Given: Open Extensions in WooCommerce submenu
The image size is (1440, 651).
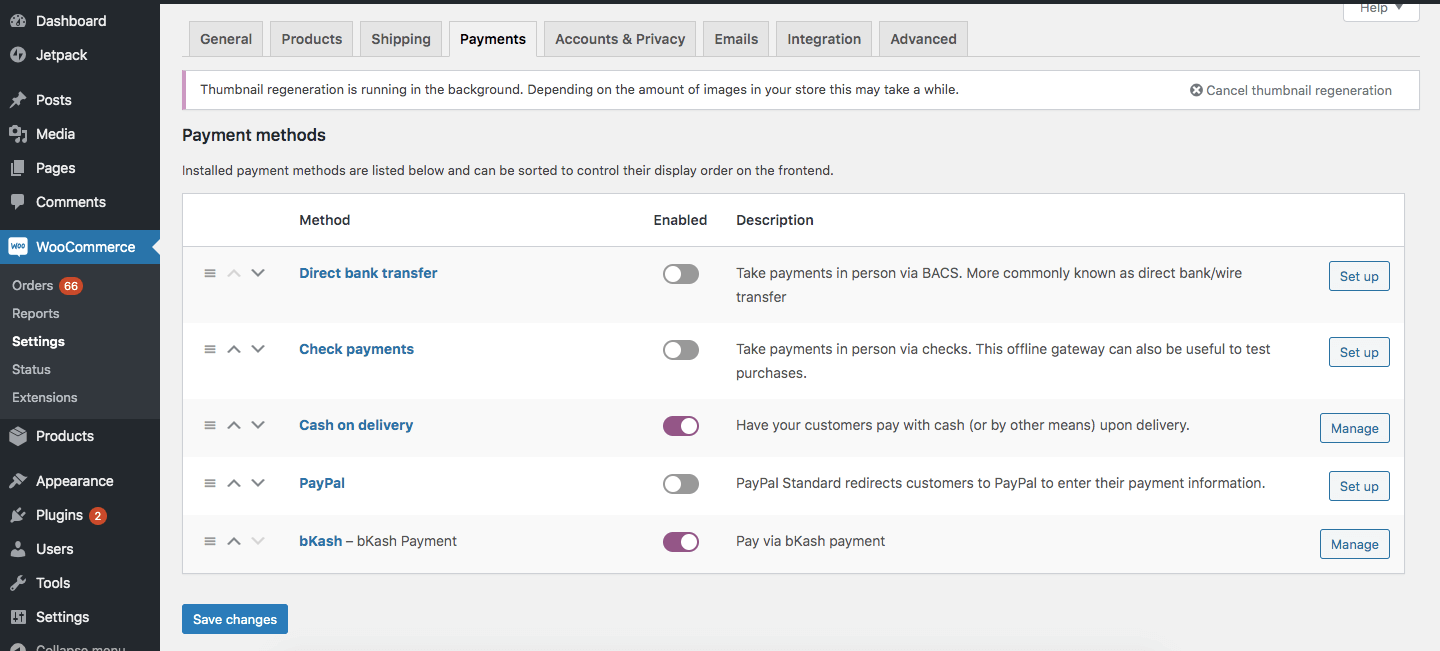Looking at the screenshot, I should (44, 397).
